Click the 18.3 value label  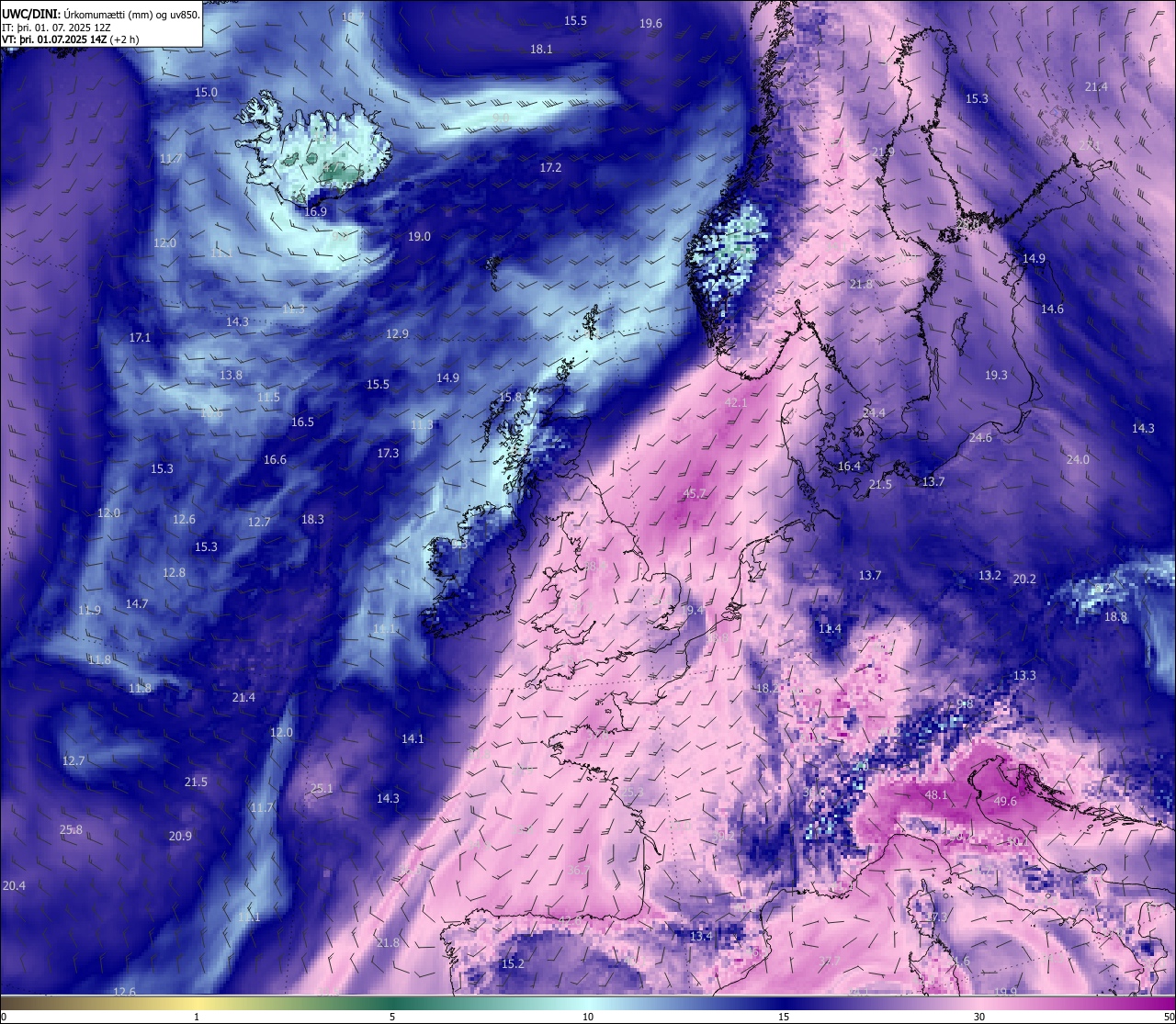tap(312, 520)
